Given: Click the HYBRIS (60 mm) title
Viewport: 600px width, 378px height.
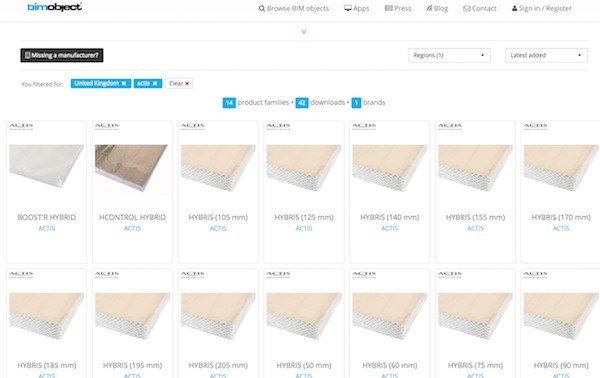Looking at the screenshot, I should click(390, 365).
